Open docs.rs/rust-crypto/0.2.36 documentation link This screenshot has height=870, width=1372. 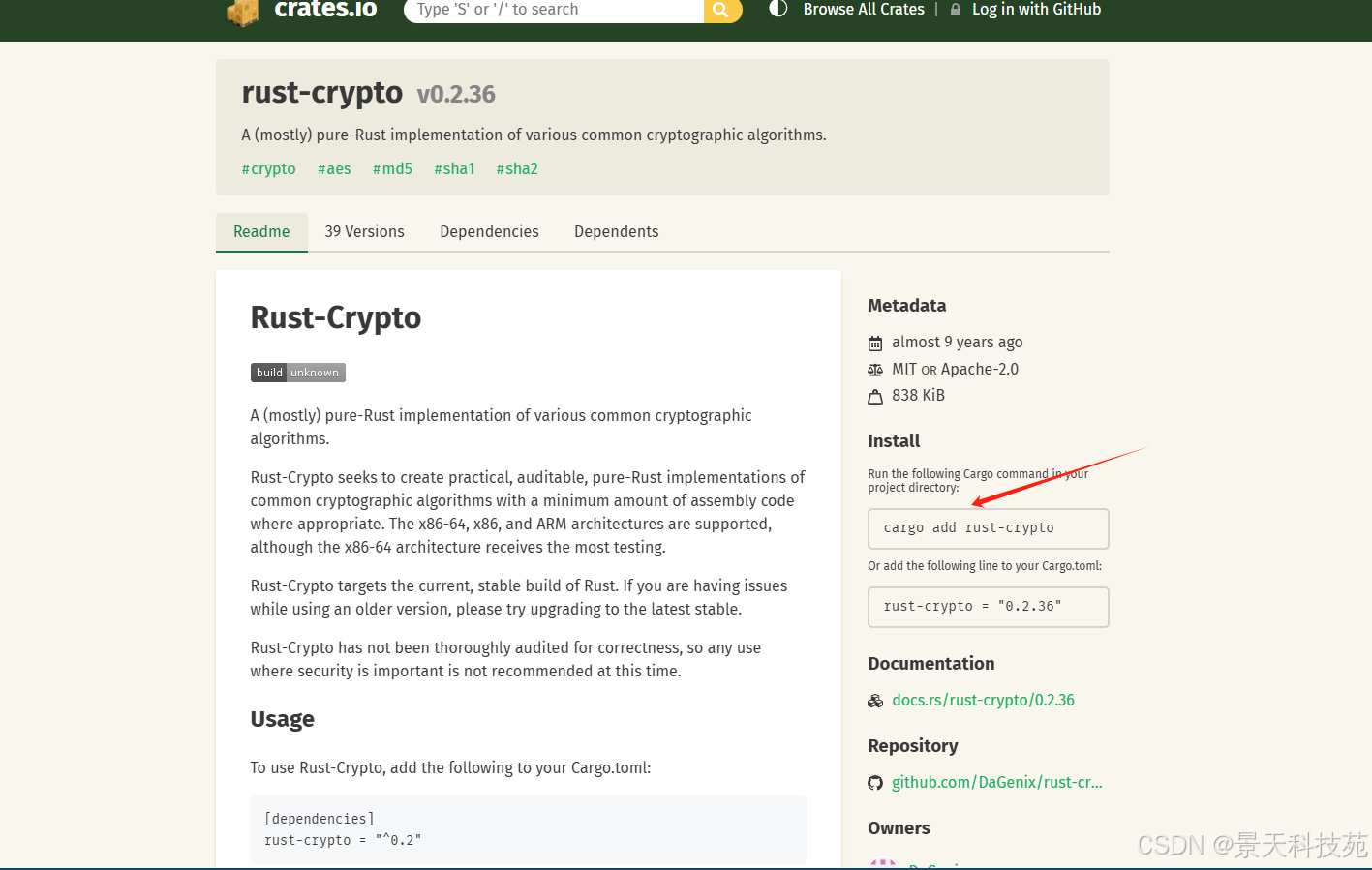pyautogui.click(x=983, y=700)
